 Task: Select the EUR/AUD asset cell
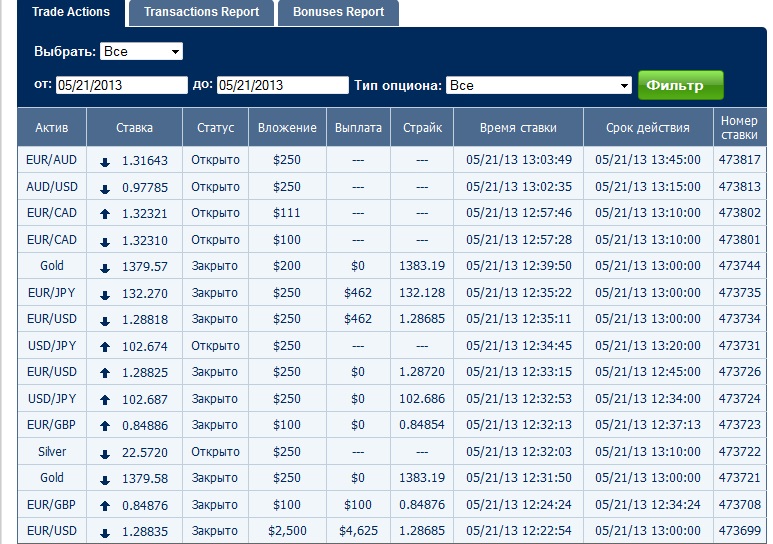[x=52, y=160]
